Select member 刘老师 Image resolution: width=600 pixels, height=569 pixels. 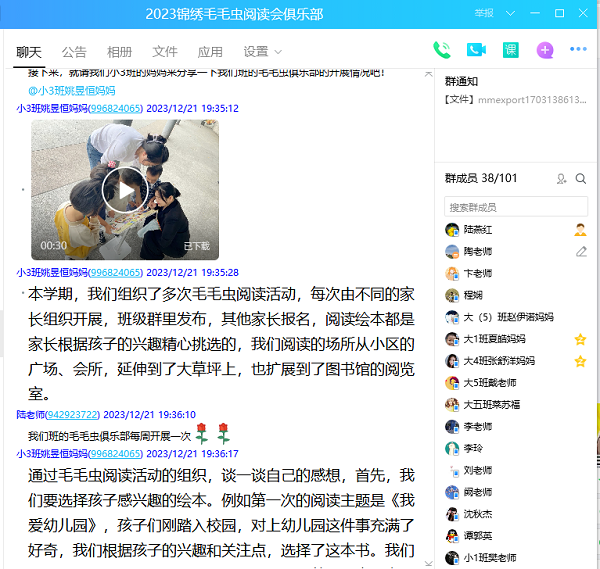[516, 470]
